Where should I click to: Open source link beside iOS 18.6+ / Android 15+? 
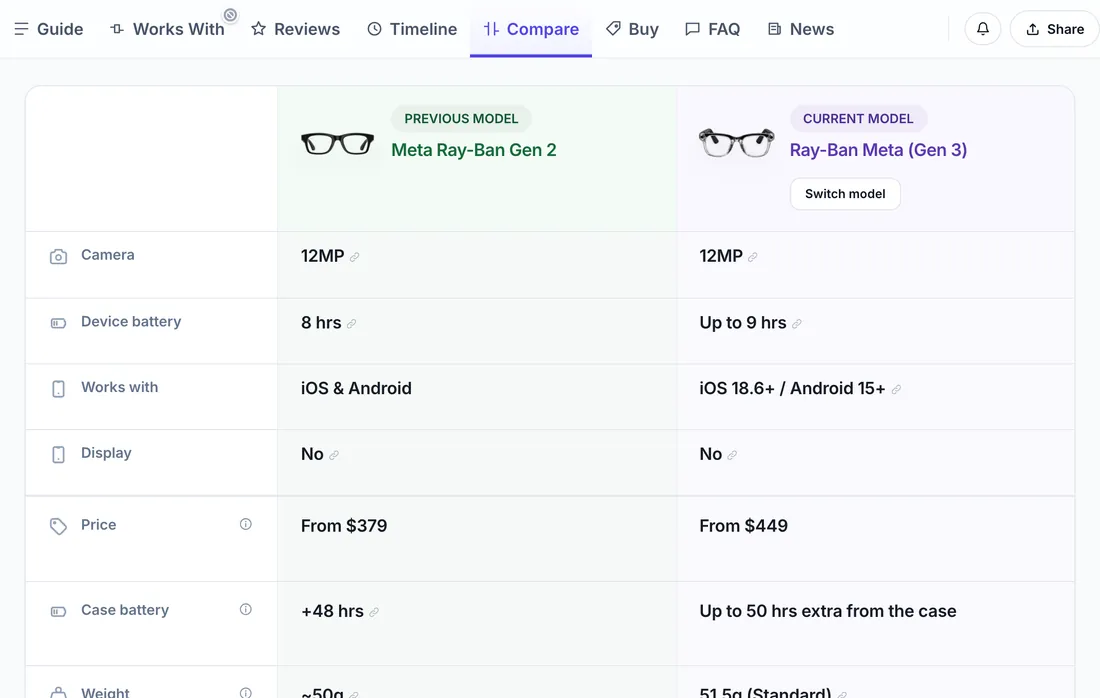896,389
